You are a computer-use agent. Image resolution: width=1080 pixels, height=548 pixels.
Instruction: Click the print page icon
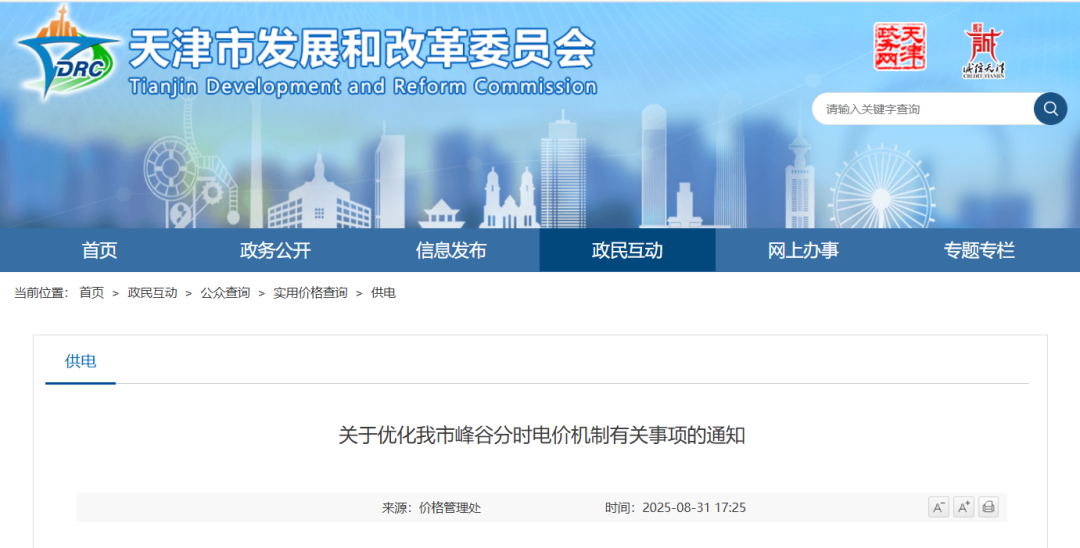coord(988,507)
